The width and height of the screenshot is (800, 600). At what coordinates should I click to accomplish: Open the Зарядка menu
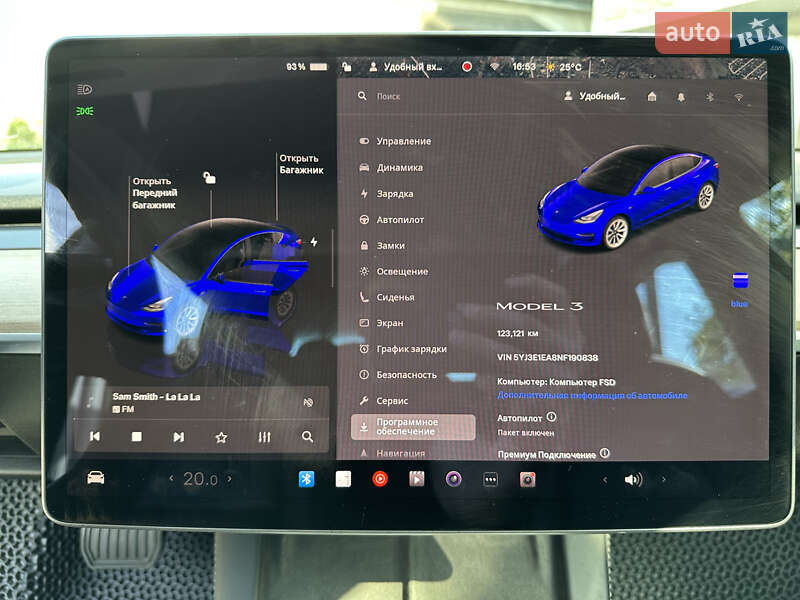click(387, 194)
